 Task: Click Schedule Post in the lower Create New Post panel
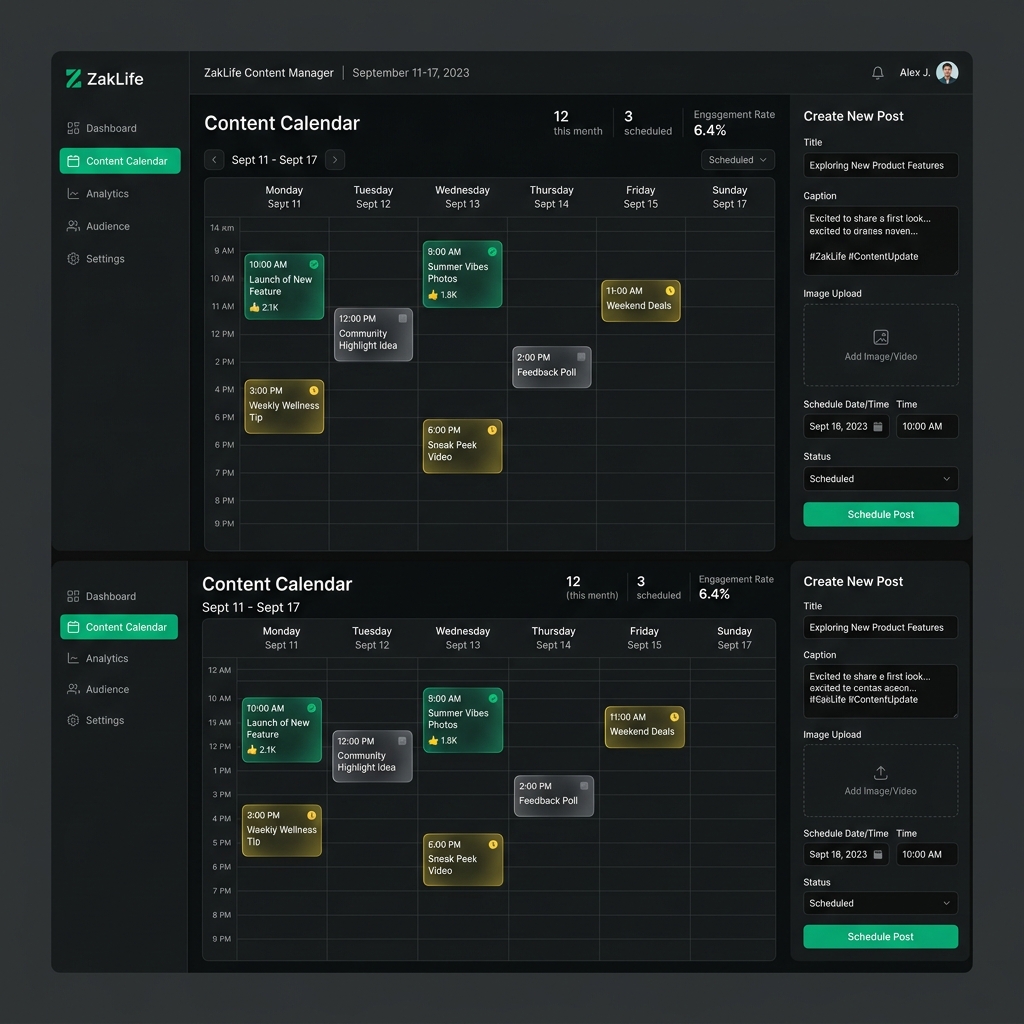coord(880,936)
